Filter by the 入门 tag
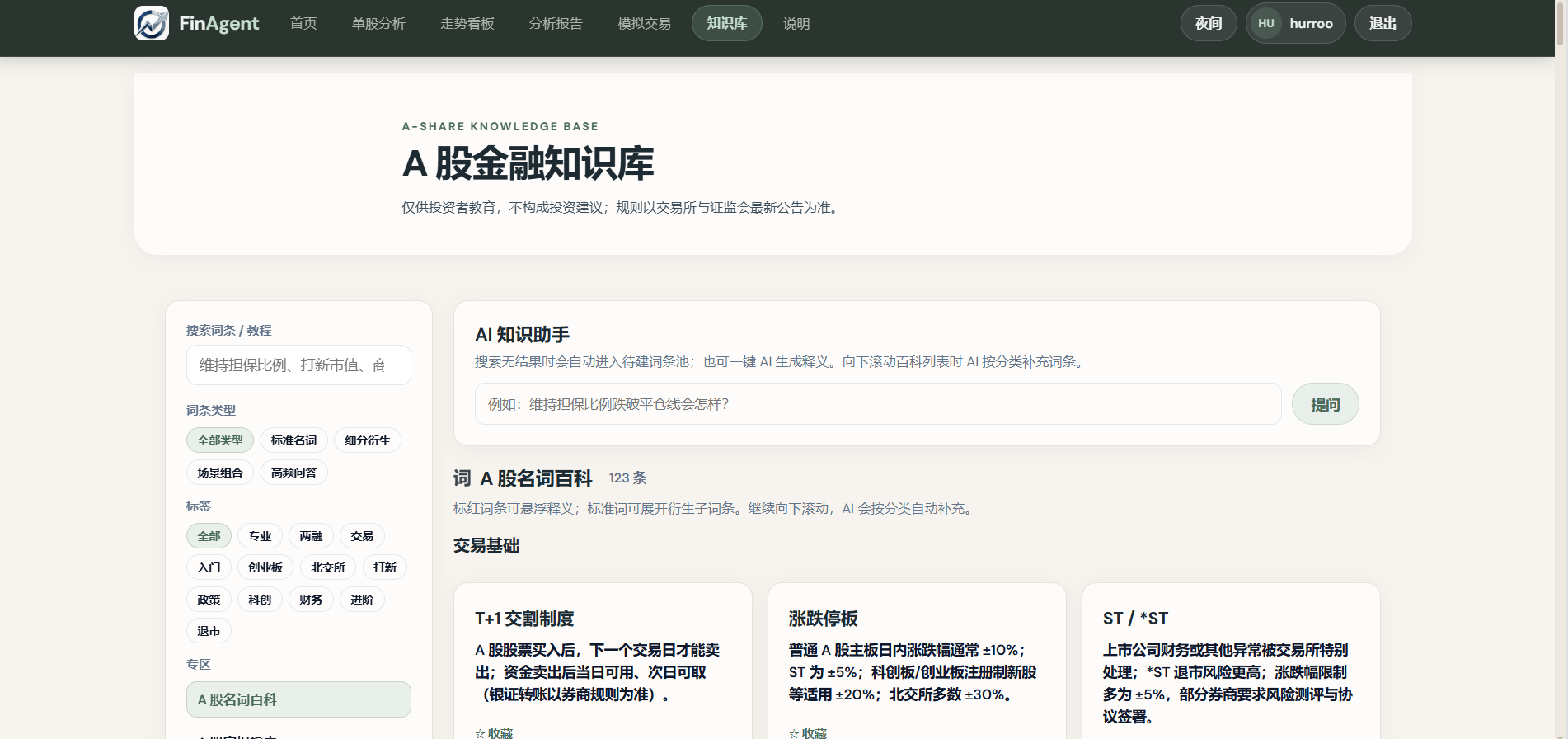The width and height of the screenshot is (1568, 739). 209,567
